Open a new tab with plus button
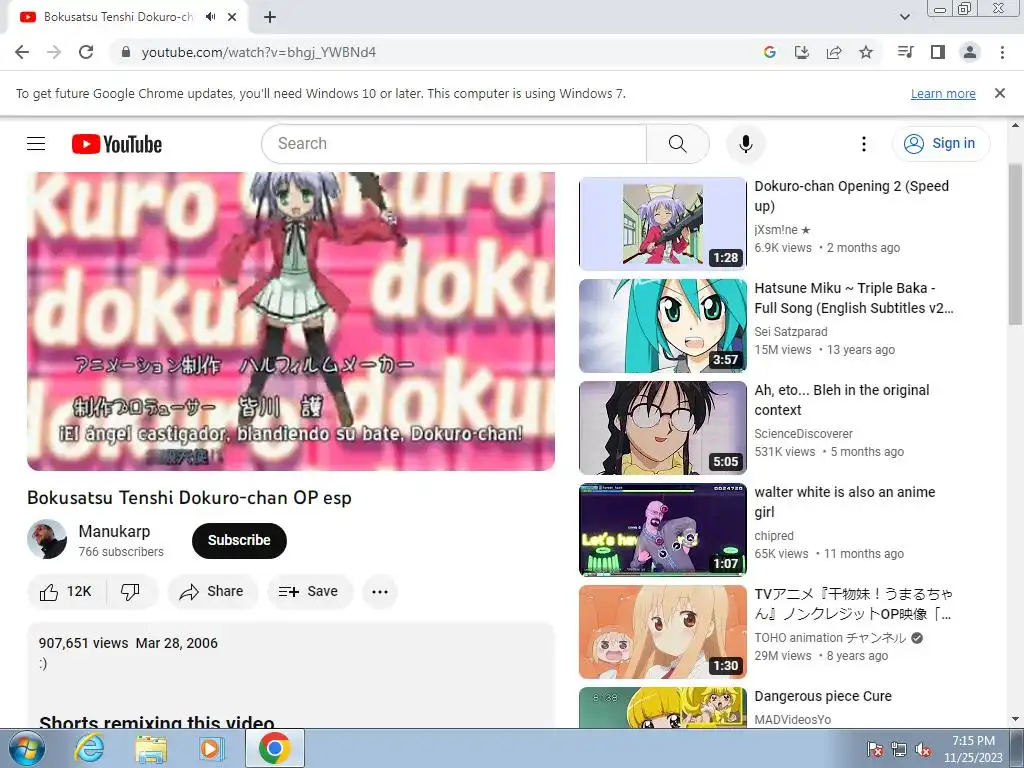The width and height of the screenshot is (1024, 768). (x=270, y=17)
